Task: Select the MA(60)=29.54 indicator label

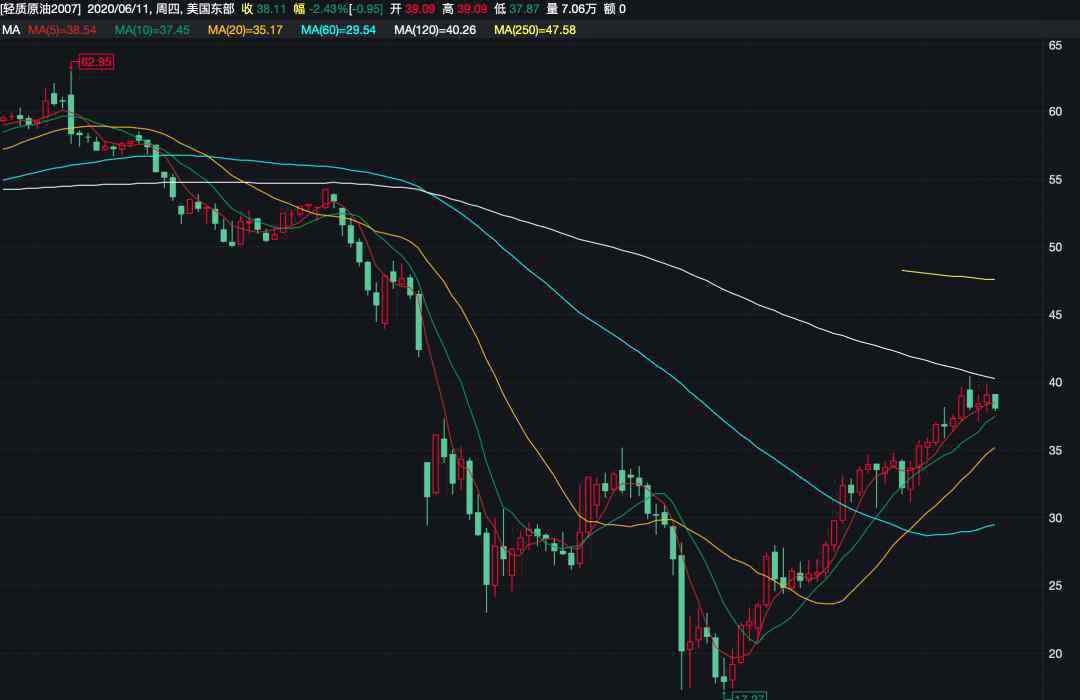Action: (338, 30)
